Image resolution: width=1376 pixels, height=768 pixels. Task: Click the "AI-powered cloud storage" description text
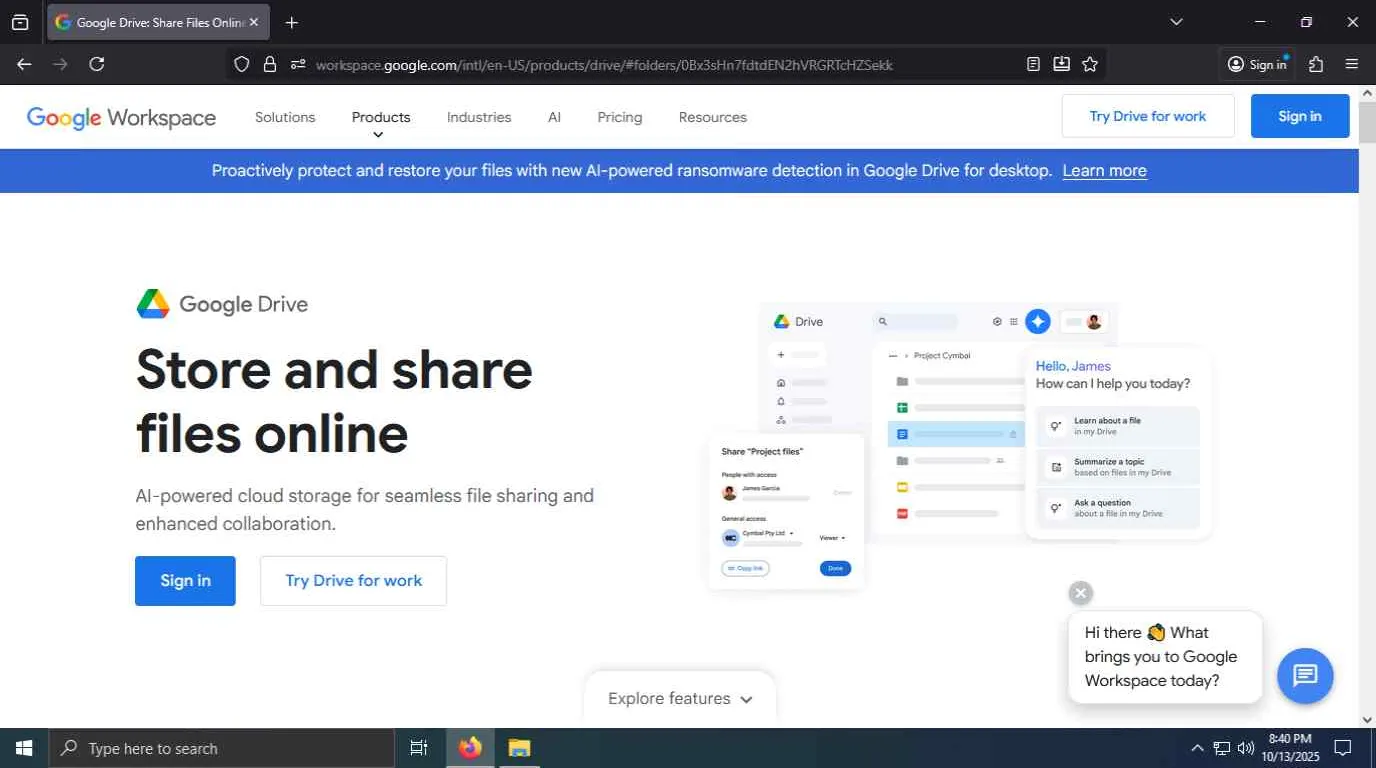[x=365, y=510]
